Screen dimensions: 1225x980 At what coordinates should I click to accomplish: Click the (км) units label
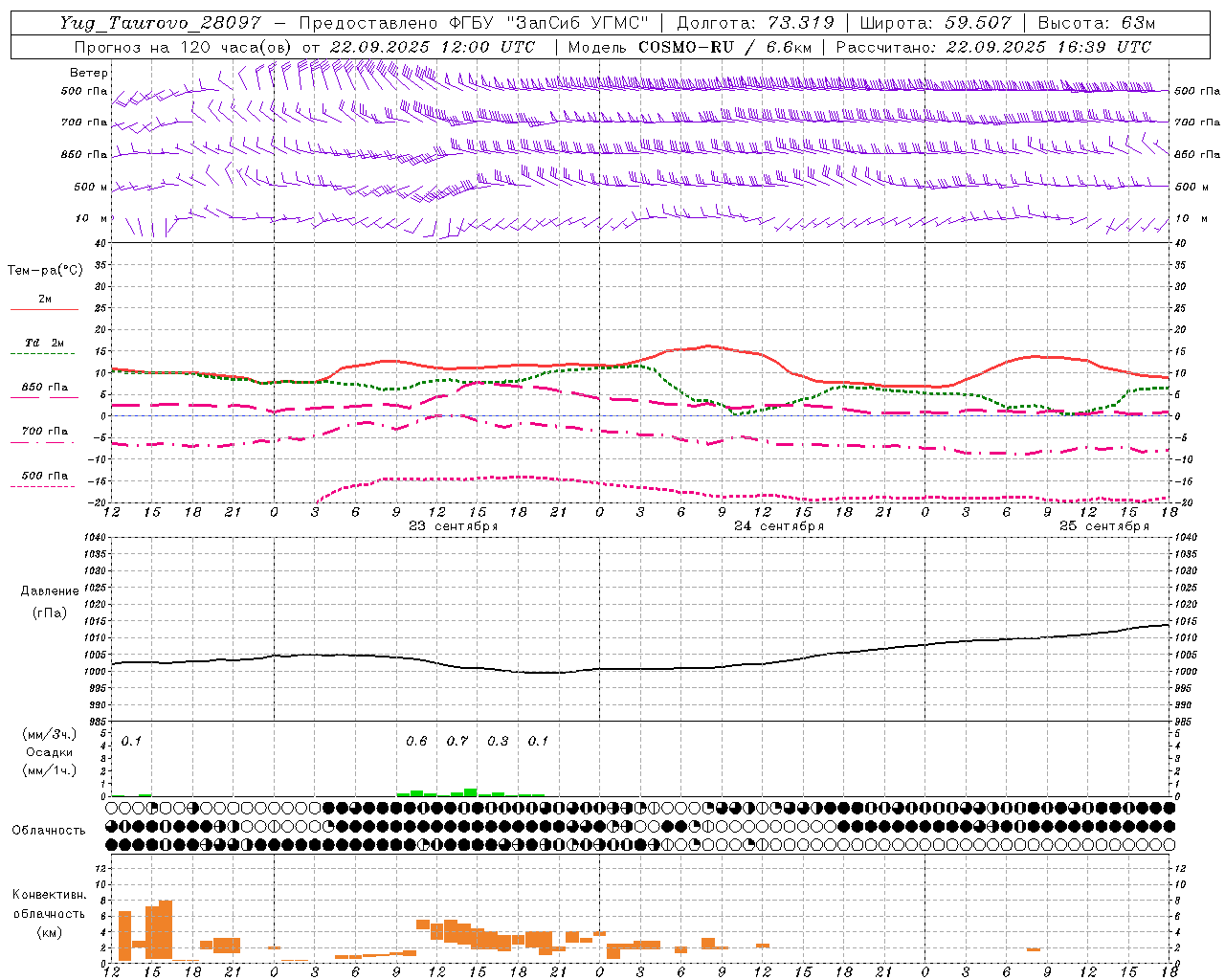point(49,932)
